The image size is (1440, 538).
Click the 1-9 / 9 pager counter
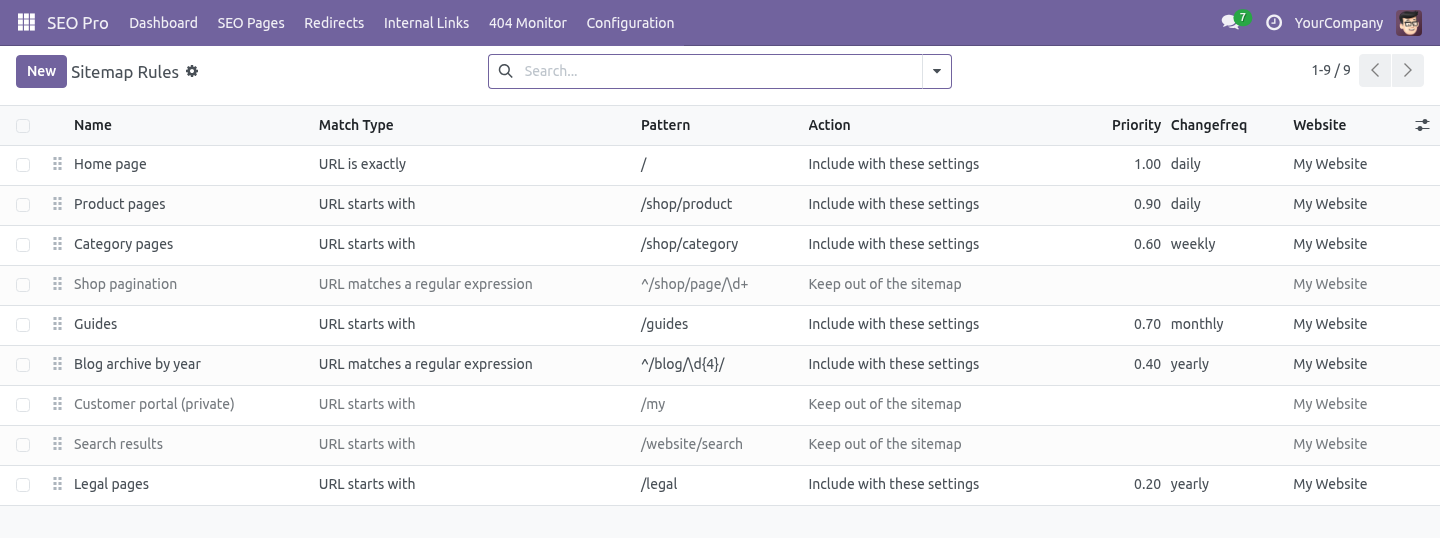point(1331,70)
